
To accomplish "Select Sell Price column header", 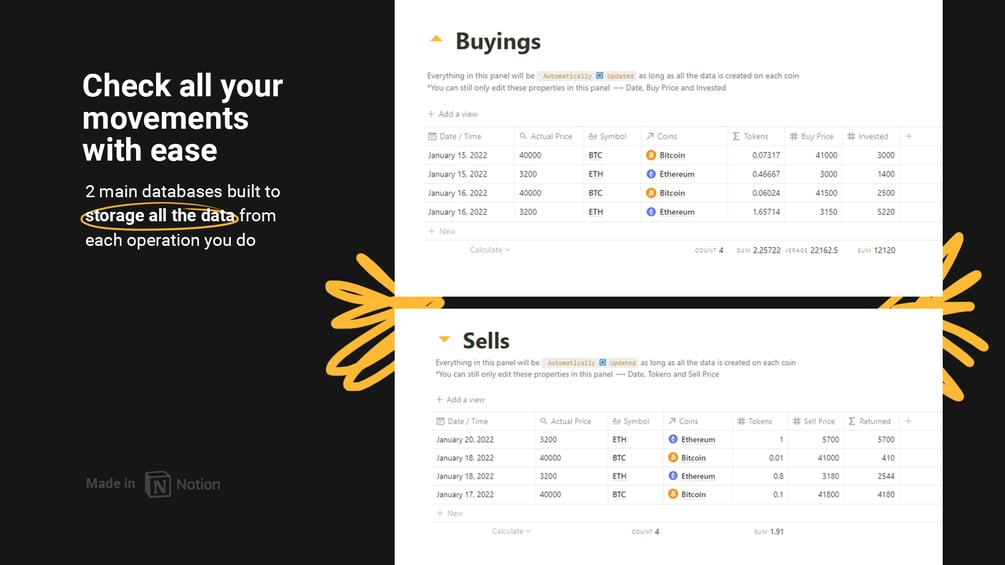I will click(x=813, y=422).
